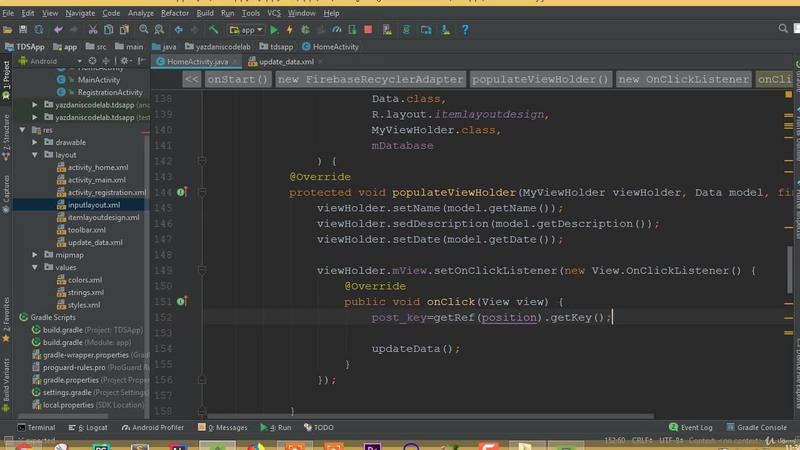
Task: Open the app run configuration dropdown
Action: point(246,30)
